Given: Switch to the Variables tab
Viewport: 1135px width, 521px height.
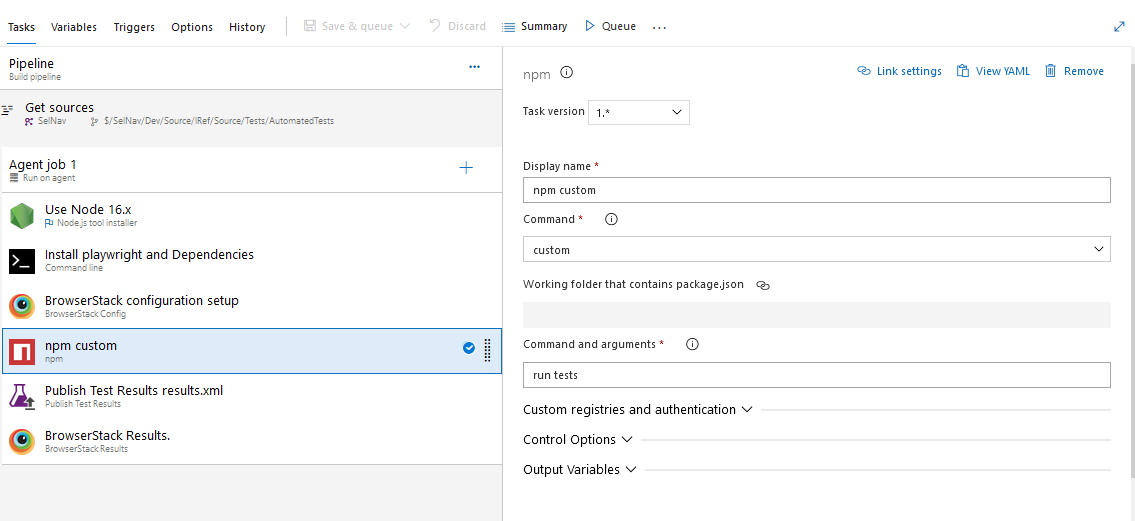Looking at the screenshot, I should (x=74, y=27).
